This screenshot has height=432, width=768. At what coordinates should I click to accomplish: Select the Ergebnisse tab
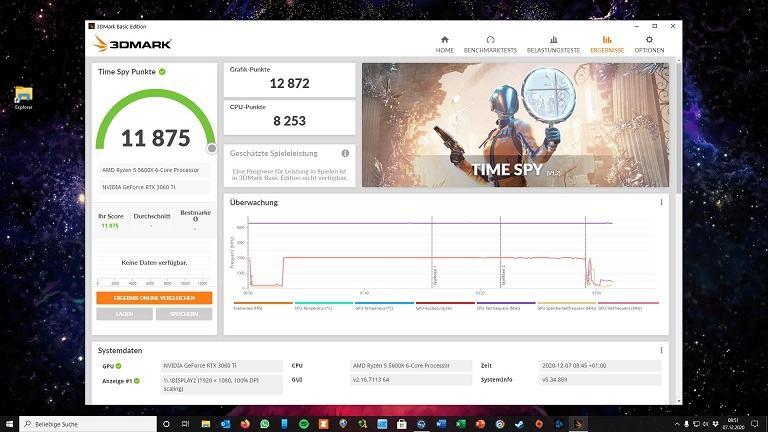(x=607, y=45)
